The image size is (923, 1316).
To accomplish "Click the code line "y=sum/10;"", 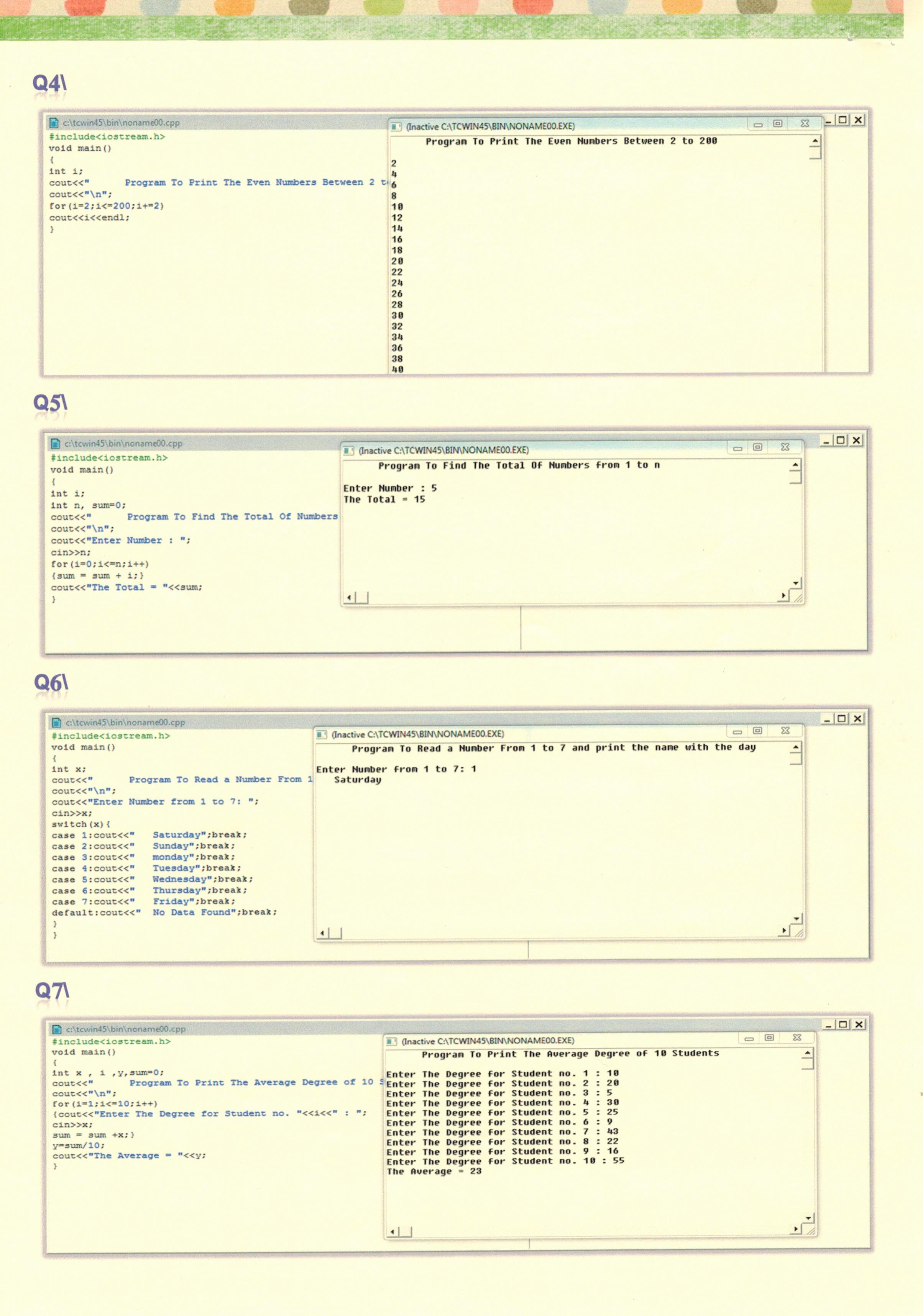I will [x=79, y=1145].
